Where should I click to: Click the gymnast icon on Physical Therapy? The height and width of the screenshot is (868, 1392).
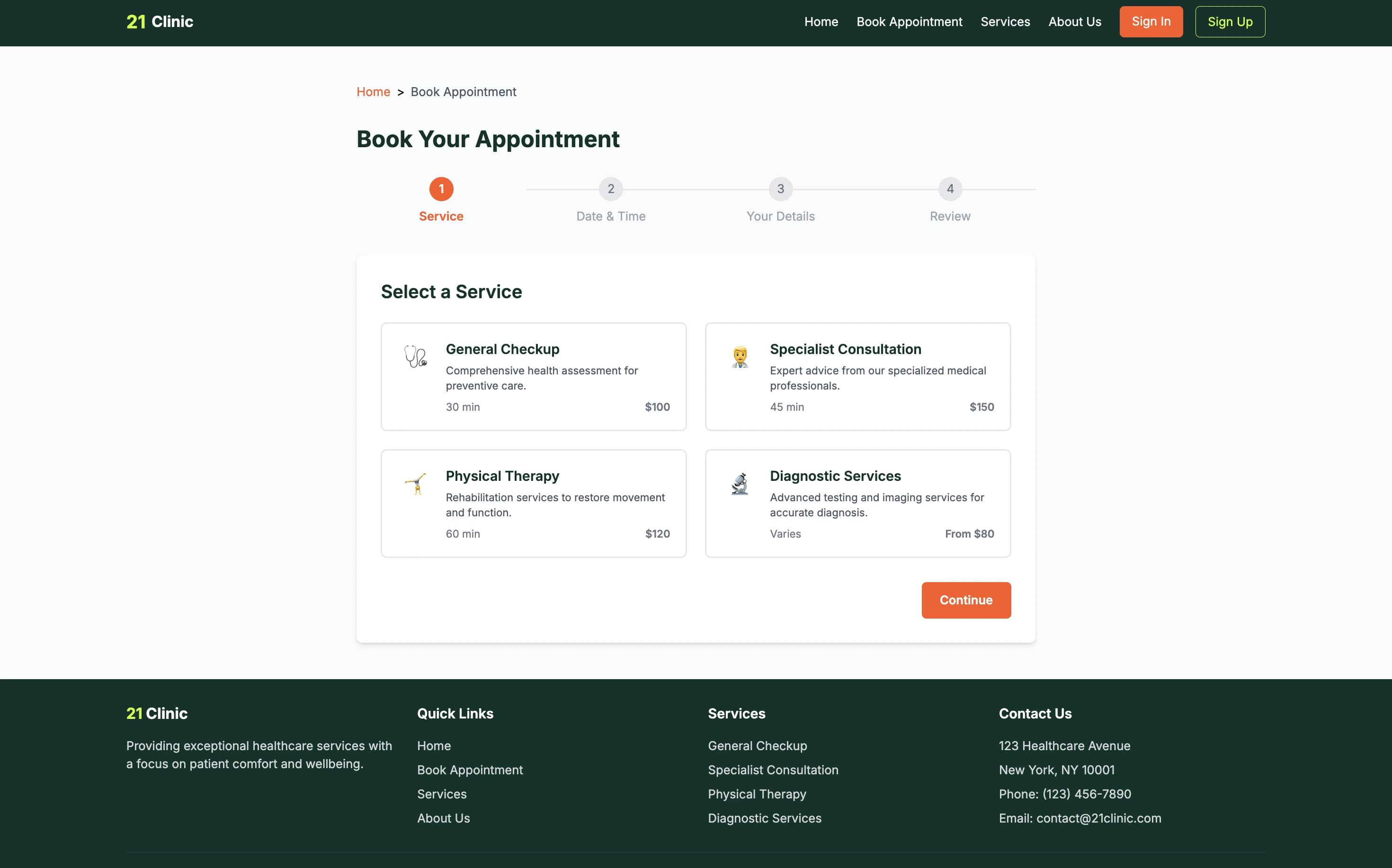point(415,483)
